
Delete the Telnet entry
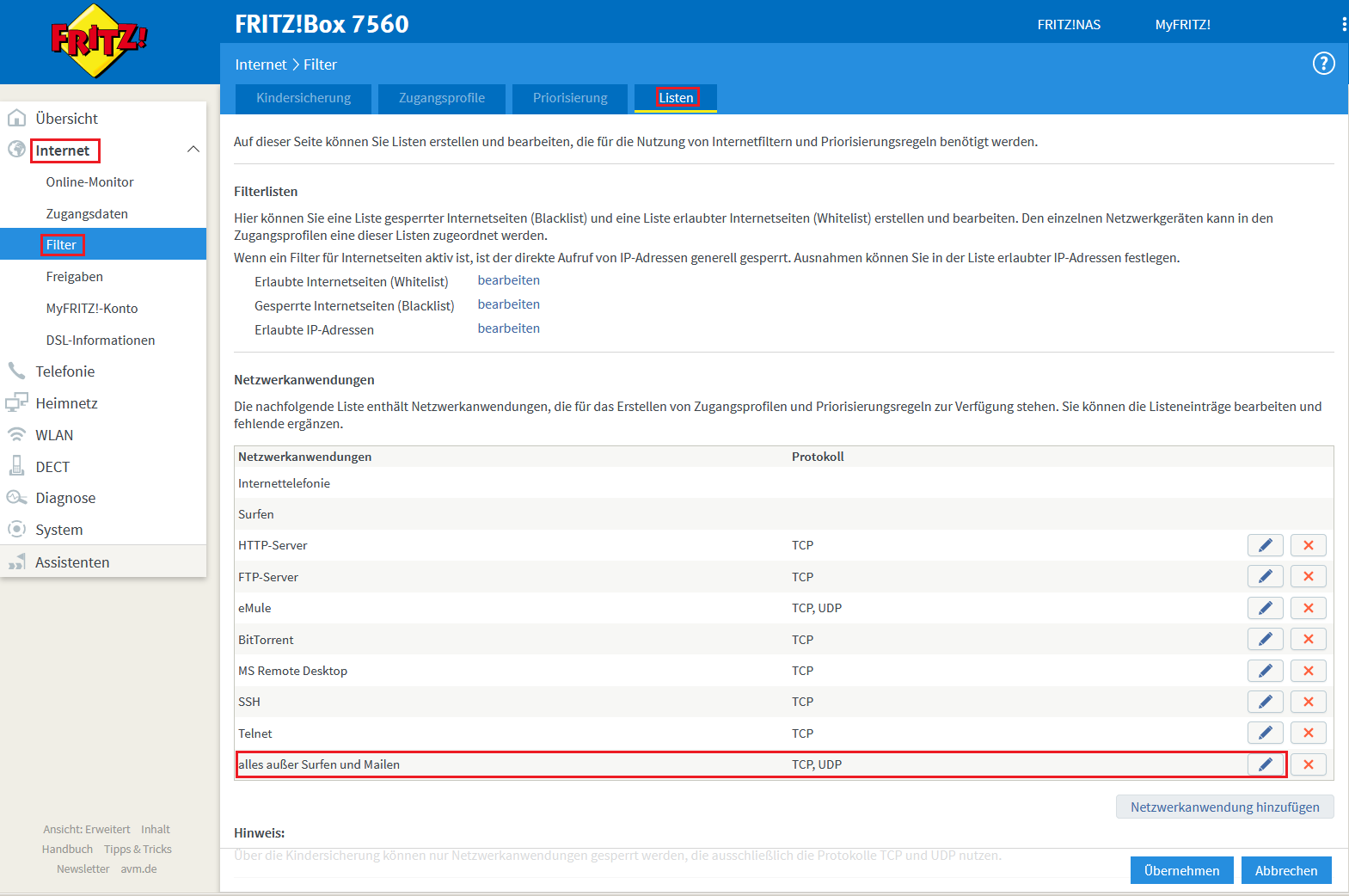[x=1308, y=733]
